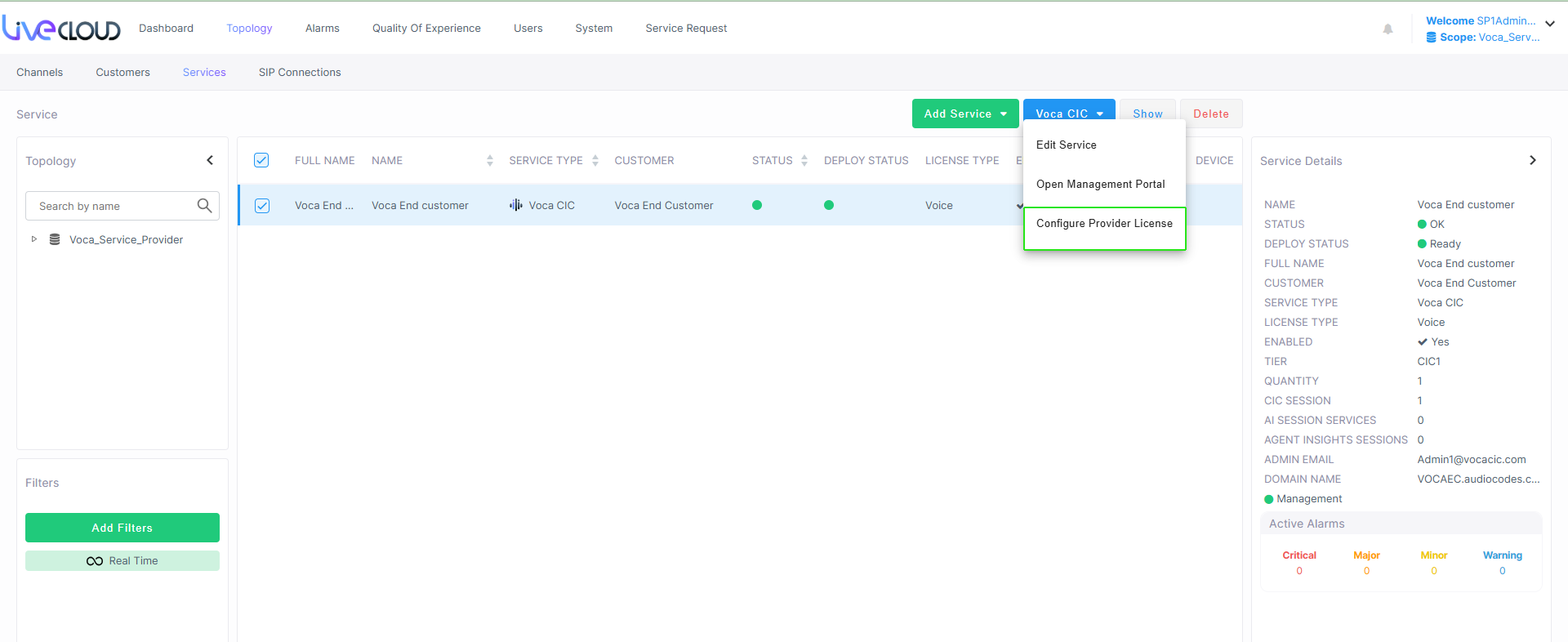Viewport: 1568px width, 642px height.
Task: Switch to the SIP Connections tab
Action: point(300,72)
